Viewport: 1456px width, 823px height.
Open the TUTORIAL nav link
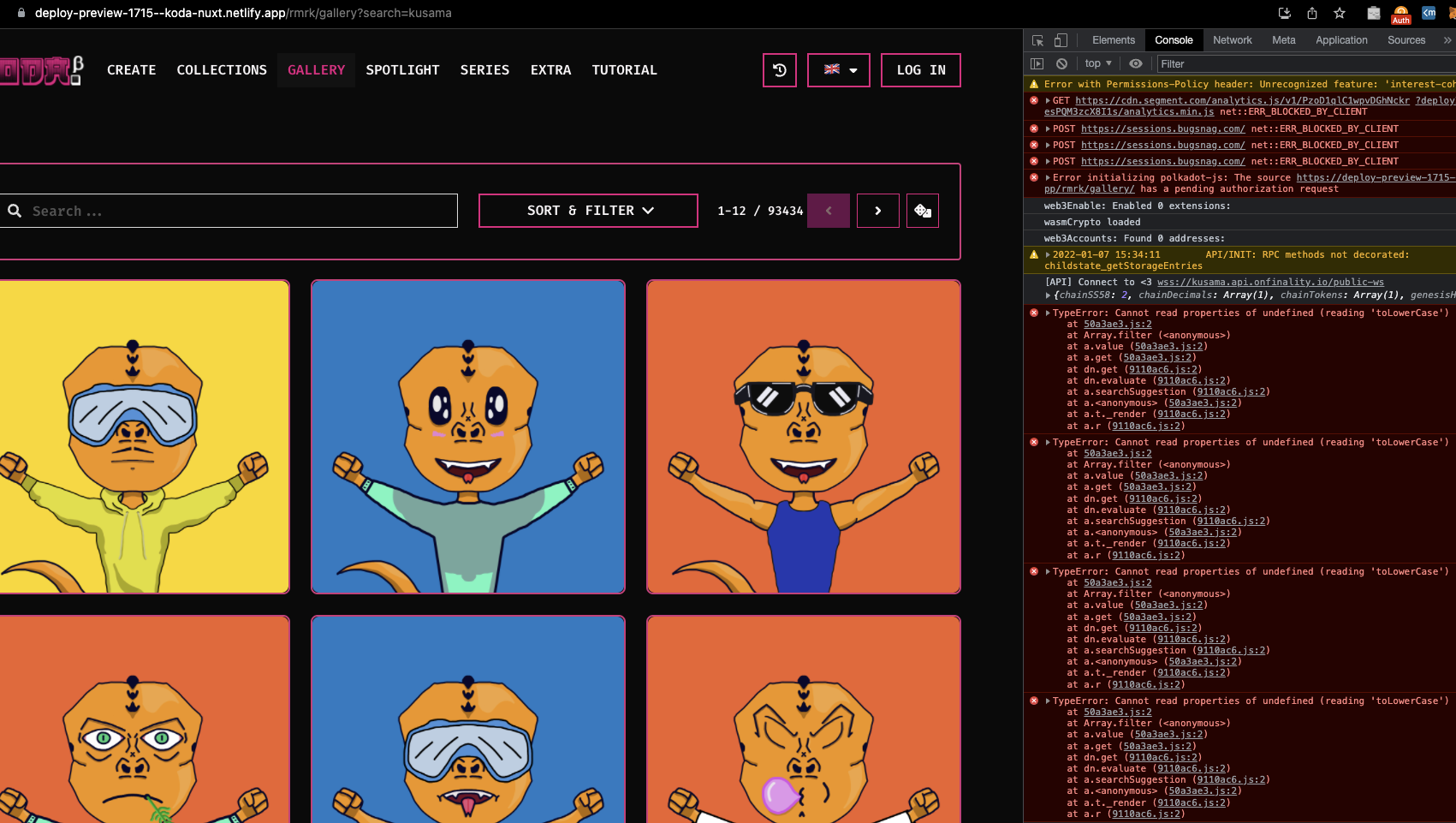(624, 70)
